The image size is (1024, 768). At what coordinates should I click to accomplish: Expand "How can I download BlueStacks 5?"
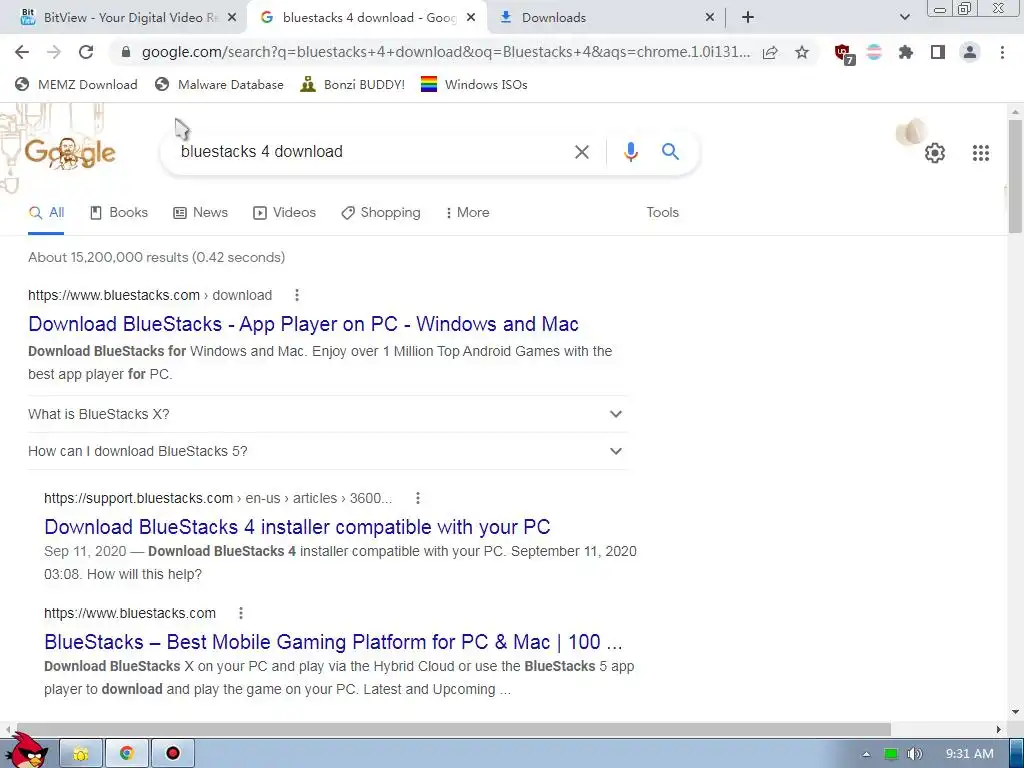click(x=328, y=451)
